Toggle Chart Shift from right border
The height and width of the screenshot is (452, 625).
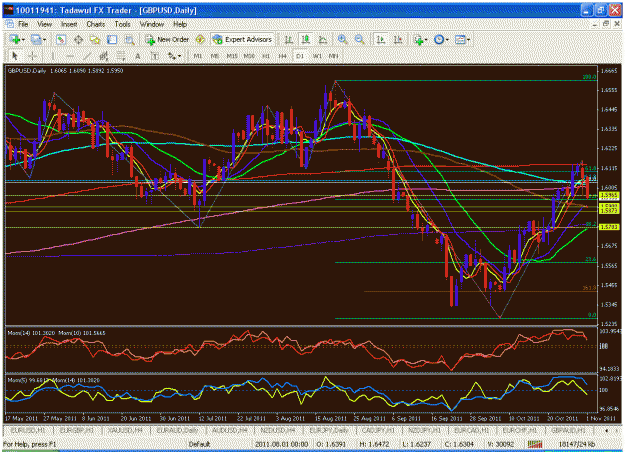398,39
